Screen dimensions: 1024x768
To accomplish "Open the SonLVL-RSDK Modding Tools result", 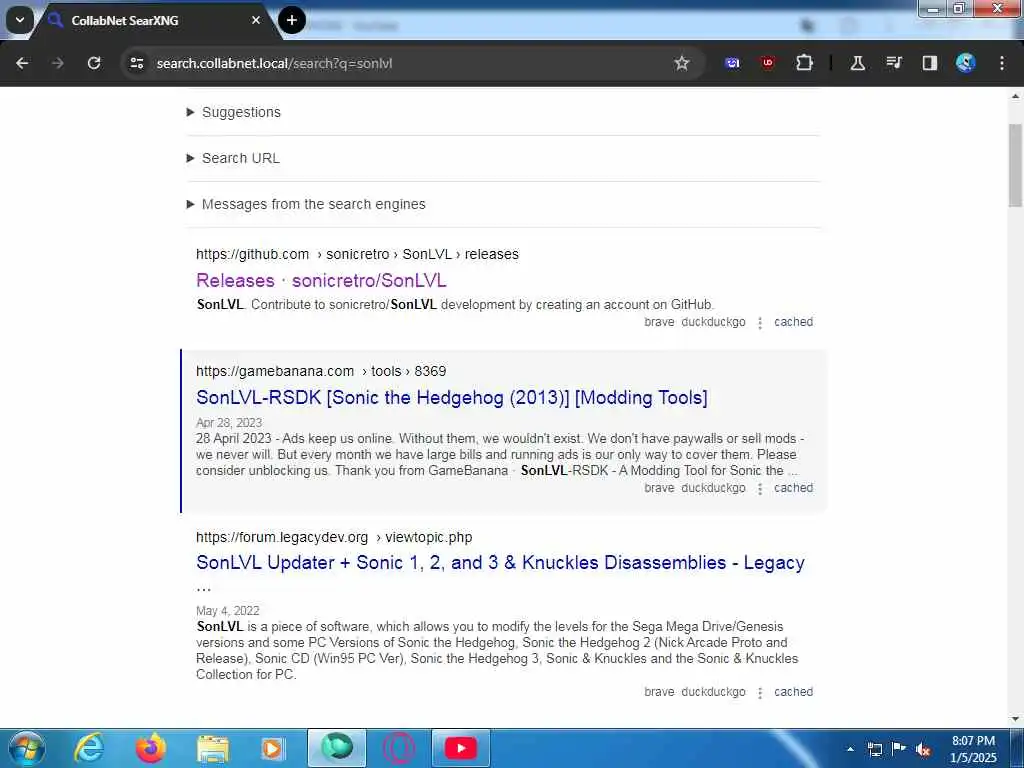I will (452, 398).
